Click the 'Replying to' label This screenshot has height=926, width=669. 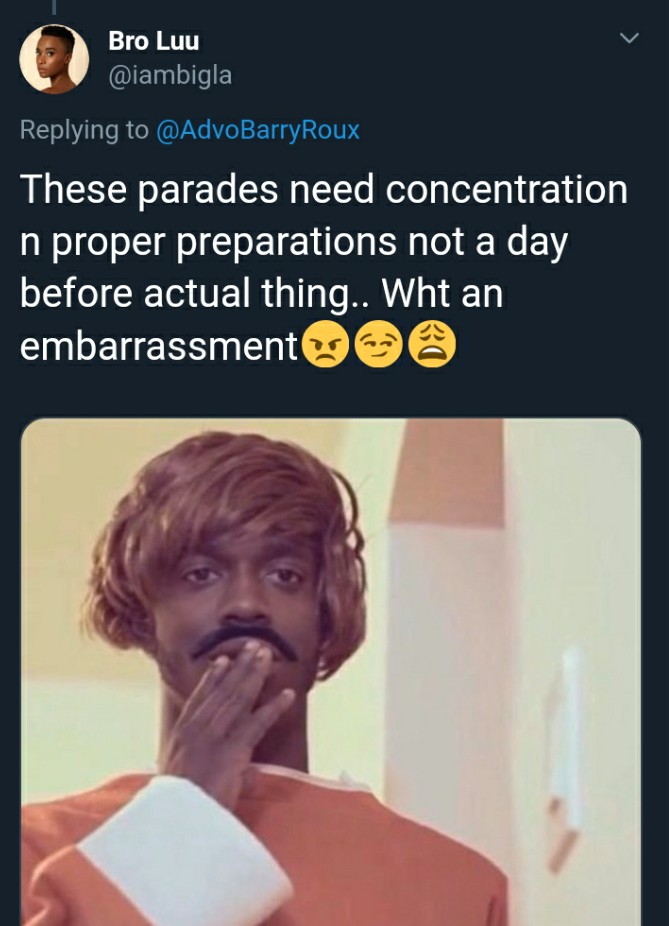(x=84, y=130)
